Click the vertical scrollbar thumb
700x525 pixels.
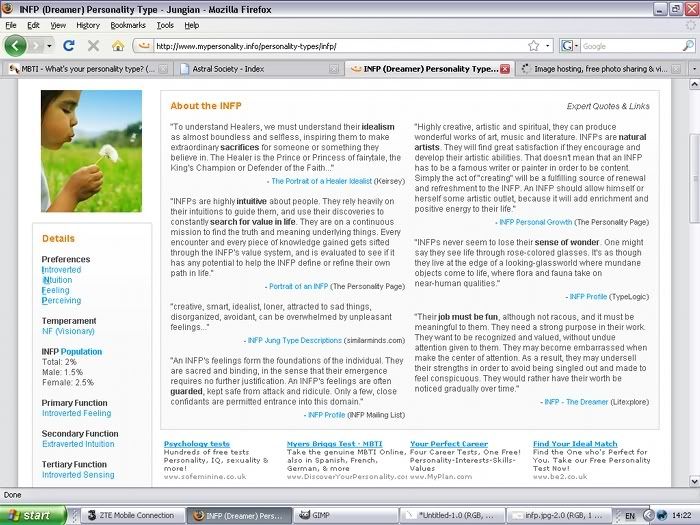[x=694, y=178]
